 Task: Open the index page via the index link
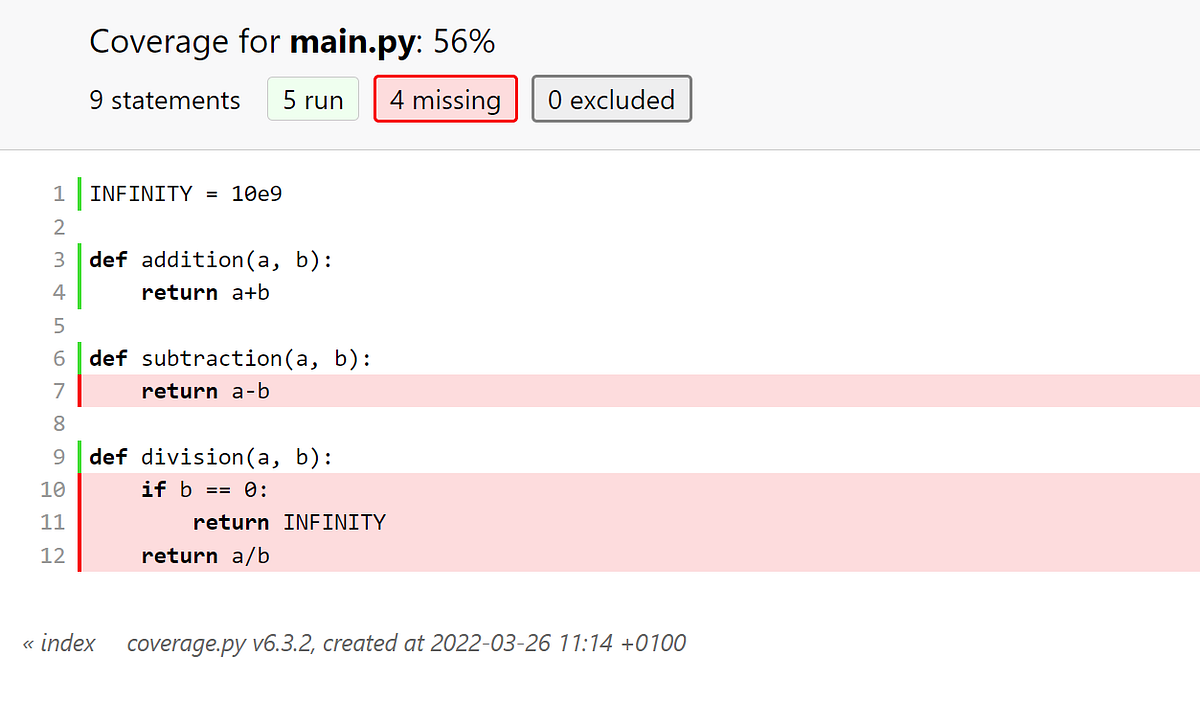(60, 643)
